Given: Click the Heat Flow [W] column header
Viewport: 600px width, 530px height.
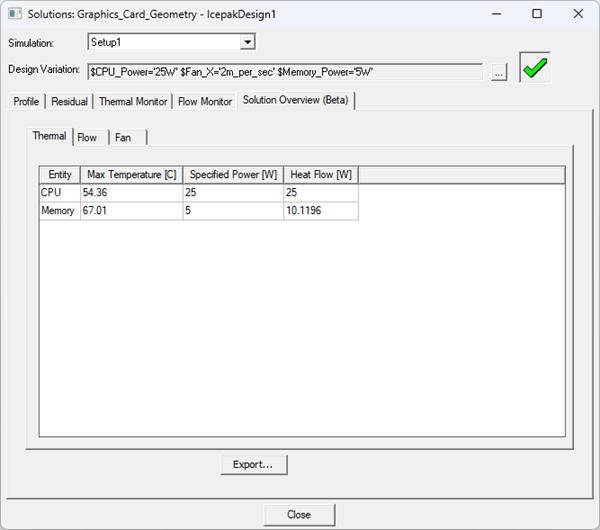Looking at the screenshot, I should [x=321, y=175].
